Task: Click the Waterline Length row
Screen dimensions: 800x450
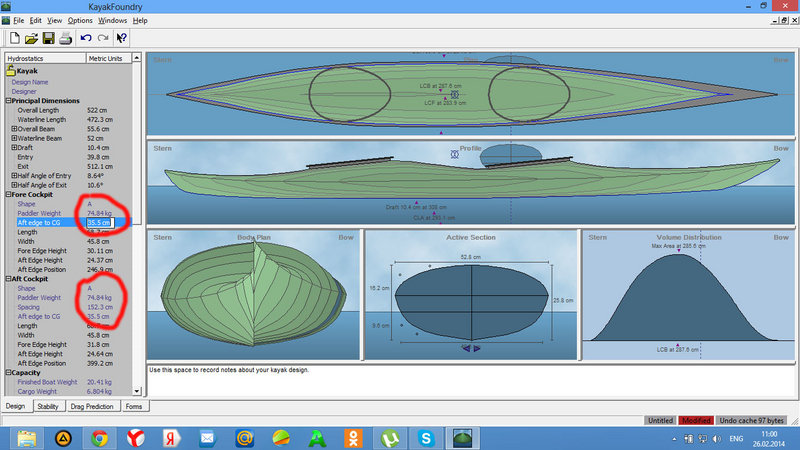Action: (x=68, y=119)
